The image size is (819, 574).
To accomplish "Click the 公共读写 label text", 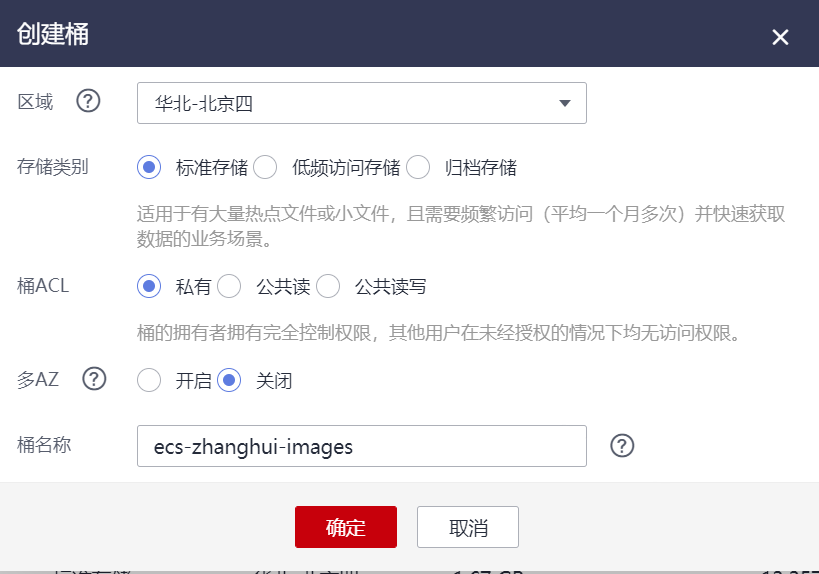I will click(x=390, y=287).
